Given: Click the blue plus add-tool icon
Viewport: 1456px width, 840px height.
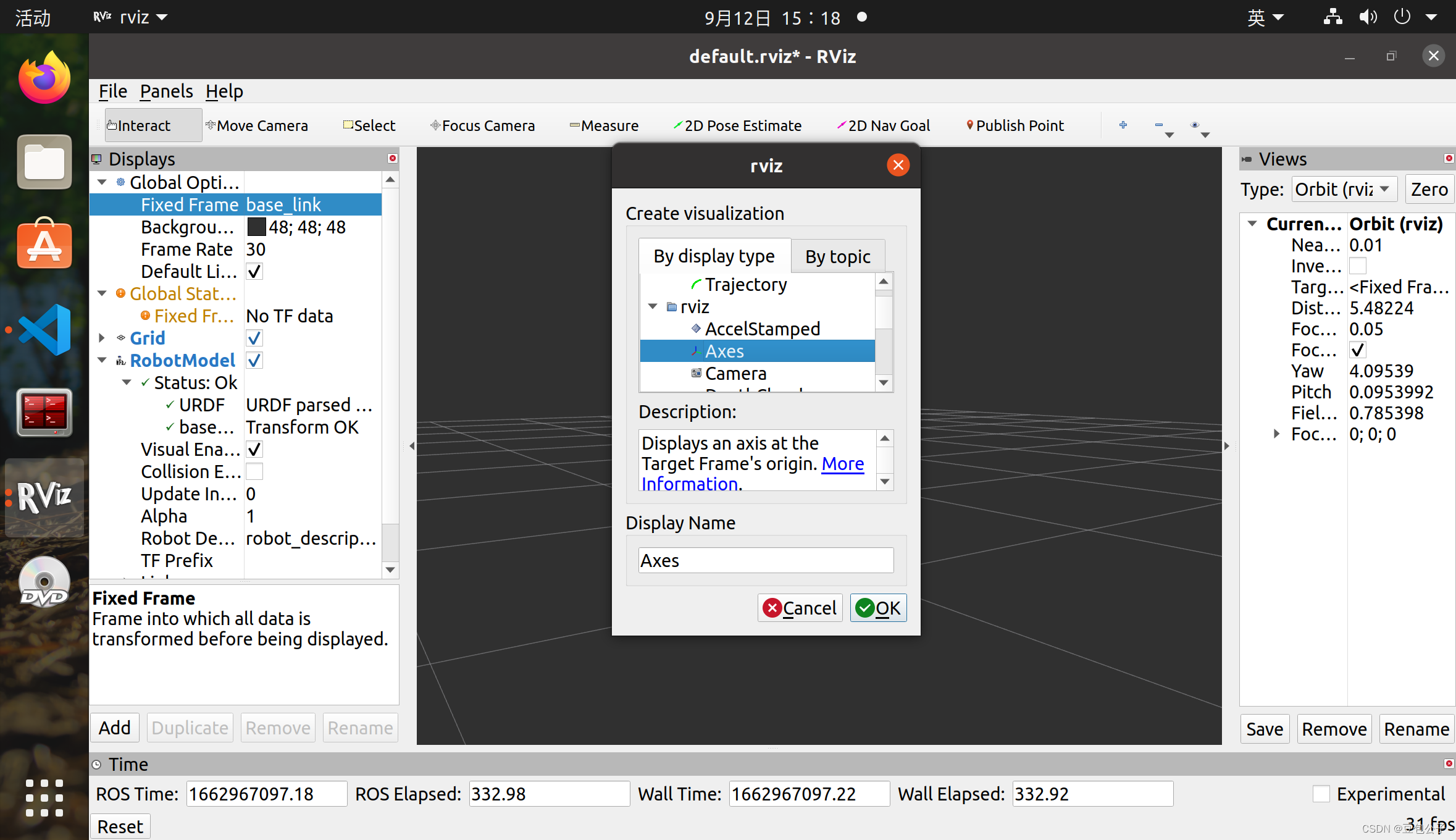Looking at the screenshot, I should tap(1123, 125).
